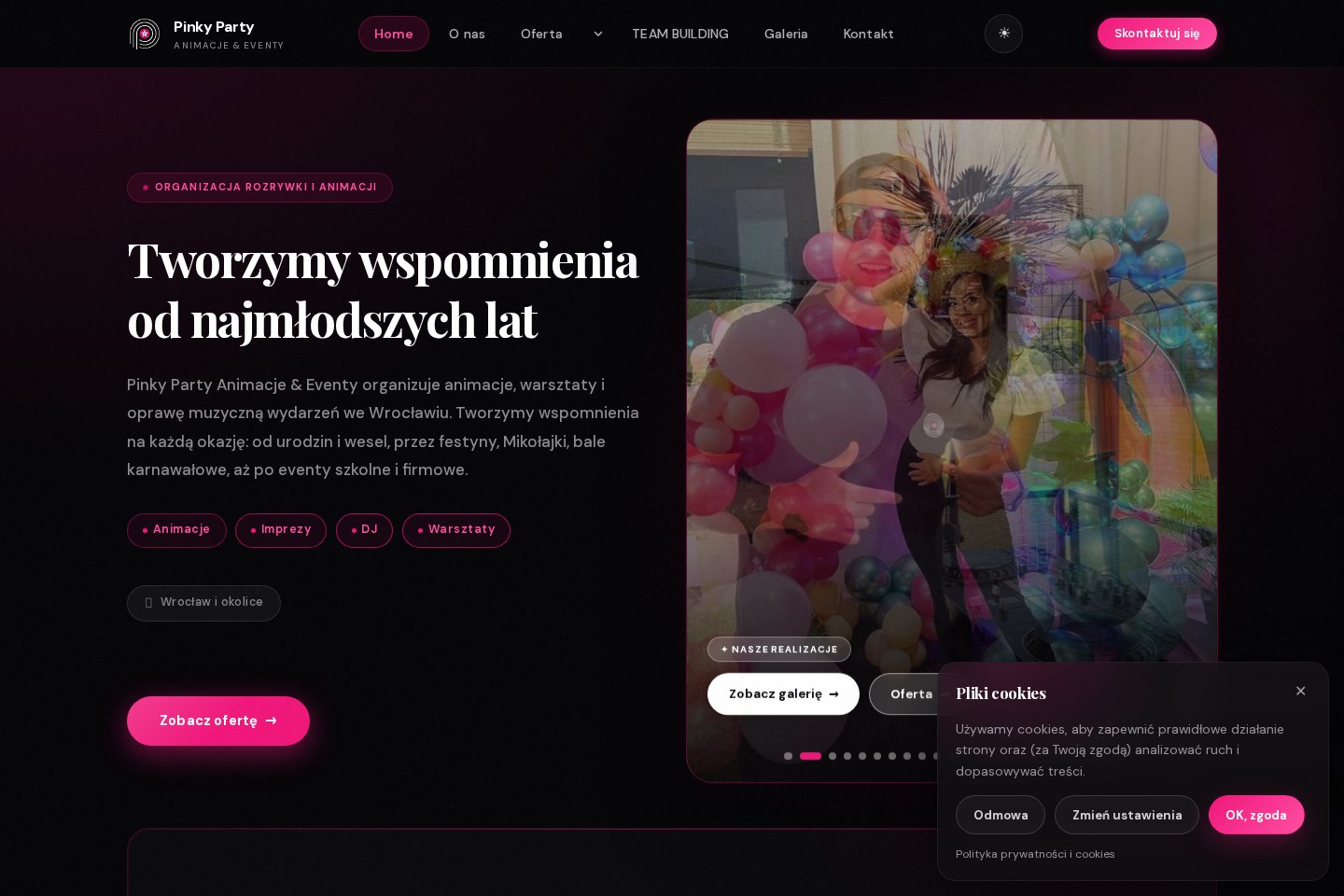Open Zmień ustawienia cookie settings

(x=1127, y=815)
